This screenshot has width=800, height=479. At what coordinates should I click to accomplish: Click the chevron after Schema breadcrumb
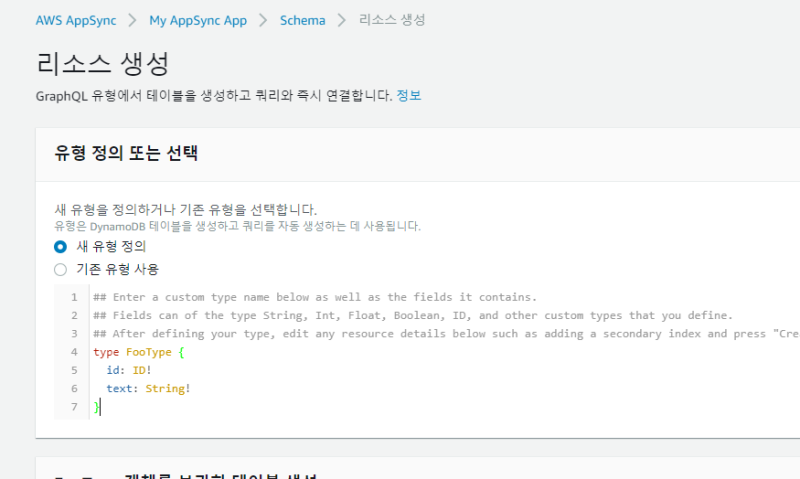[343, 20]
